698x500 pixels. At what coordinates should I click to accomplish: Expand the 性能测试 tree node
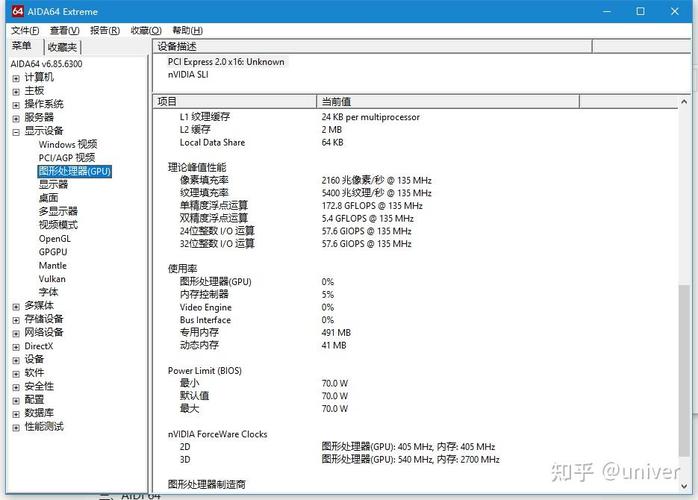pos(16,427)
